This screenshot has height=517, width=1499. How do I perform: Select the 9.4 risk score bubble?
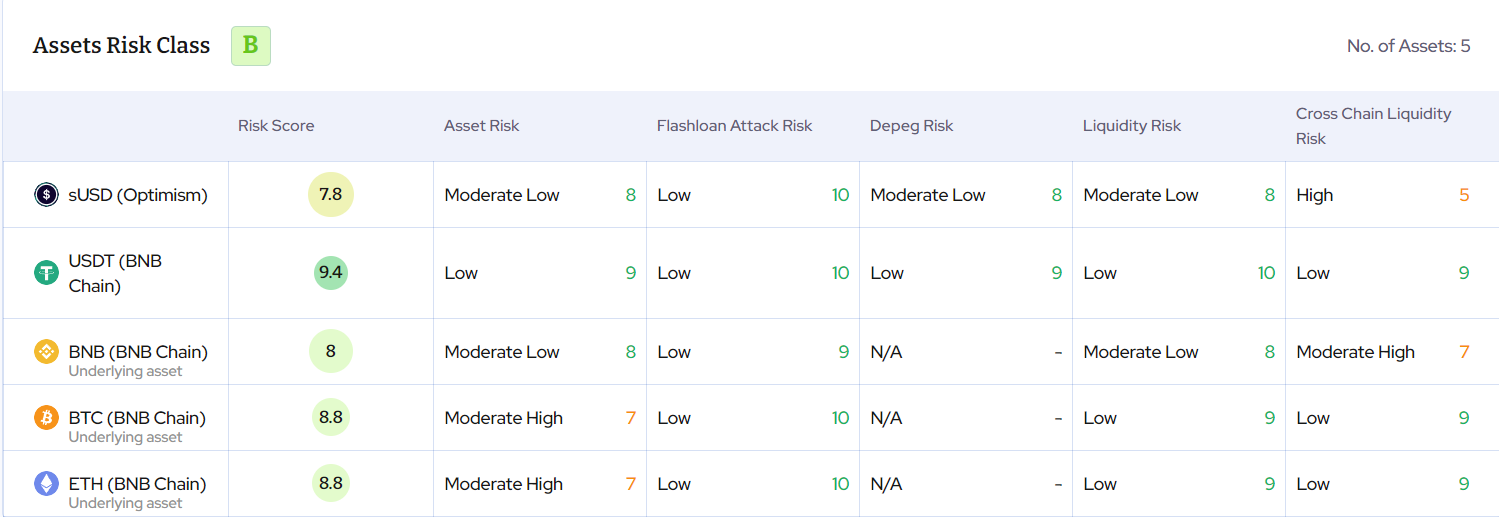coord(331,272)
